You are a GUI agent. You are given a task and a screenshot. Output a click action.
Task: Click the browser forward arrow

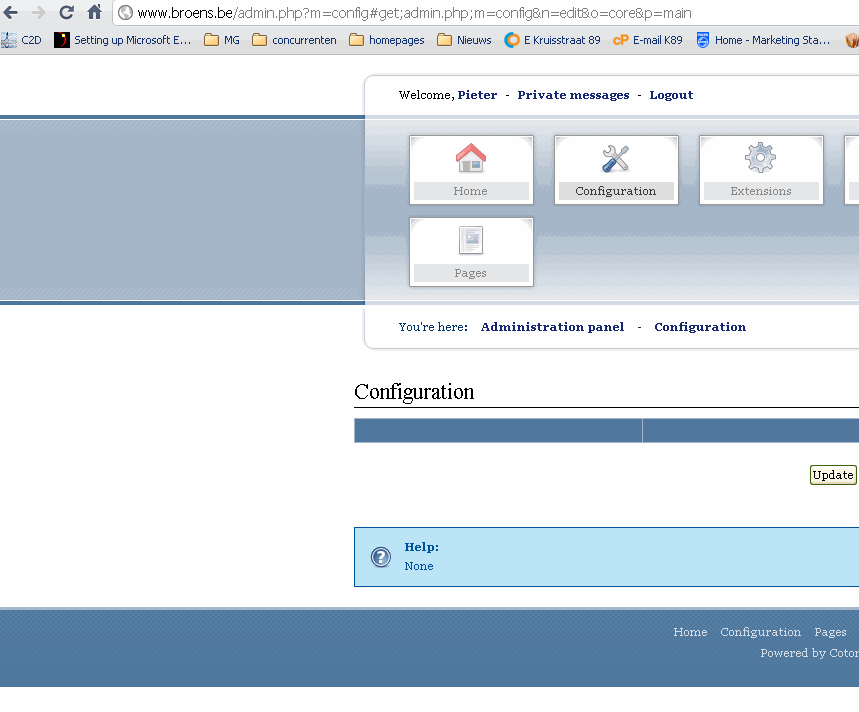[x=38, y=12]
